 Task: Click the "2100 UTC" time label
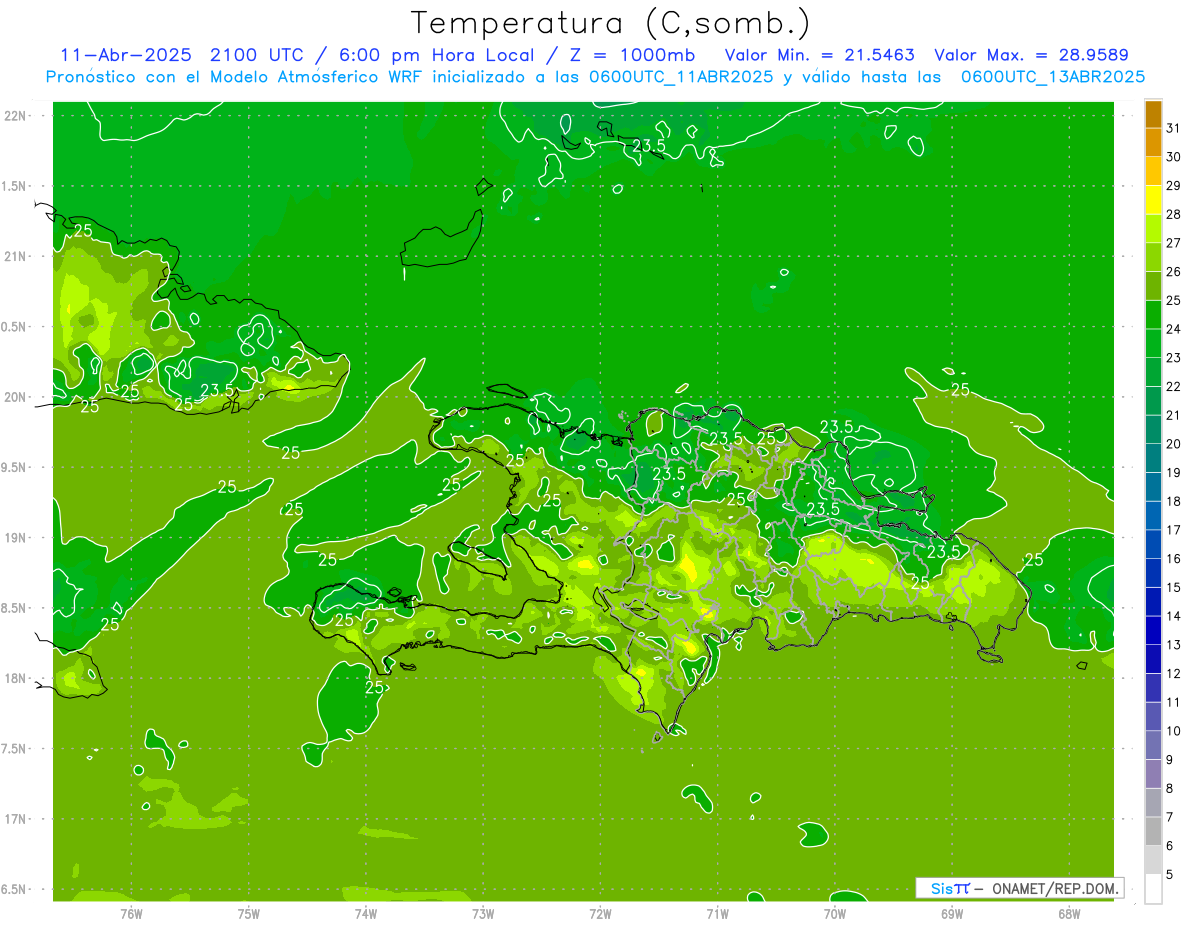pos(255,55)
